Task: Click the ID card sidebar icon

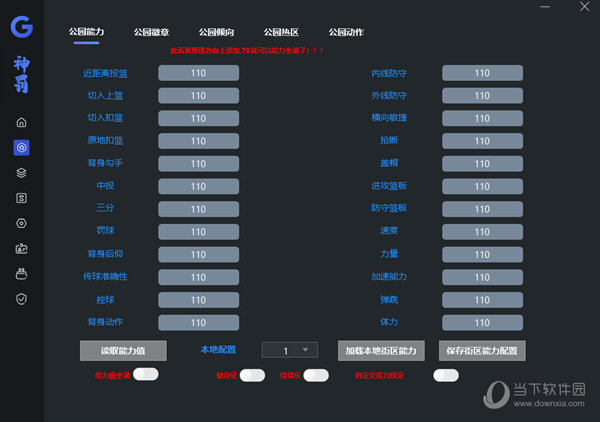Action: click(22, 248)
